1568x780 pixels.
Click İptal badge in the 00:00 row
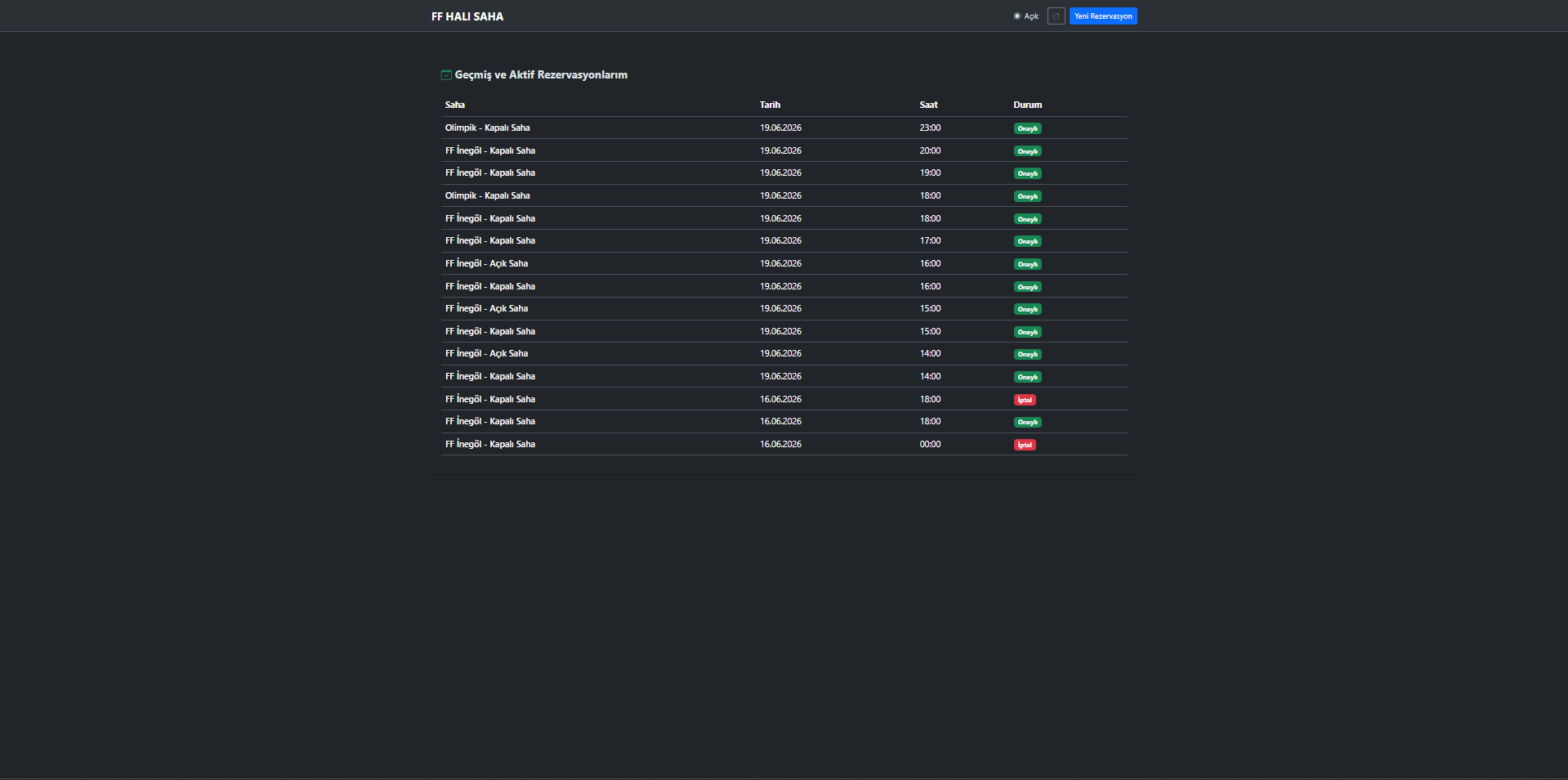[x=1025, y=445]
